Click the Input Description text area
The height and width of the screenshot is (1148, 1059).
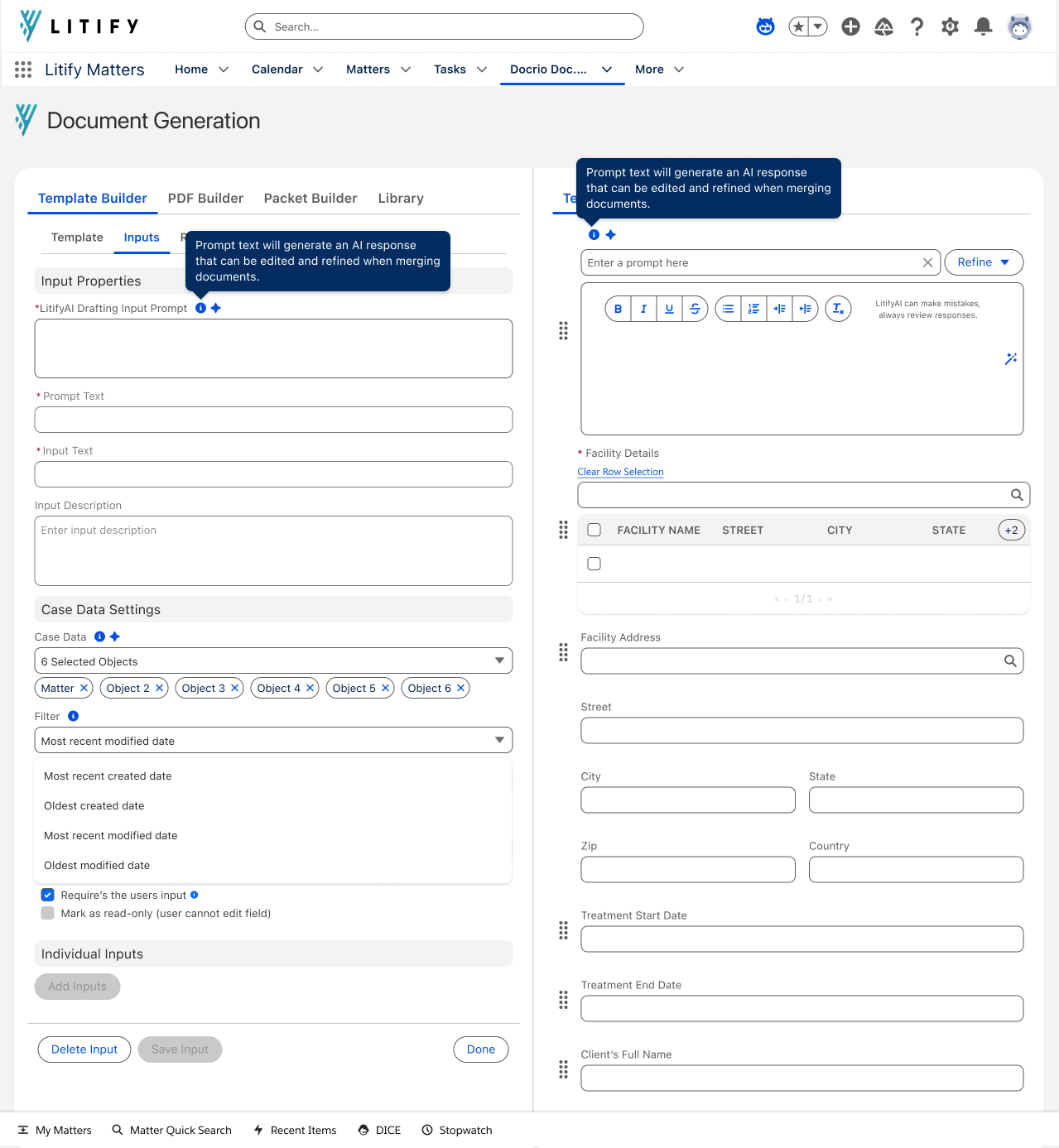click(x=273, y=551)
